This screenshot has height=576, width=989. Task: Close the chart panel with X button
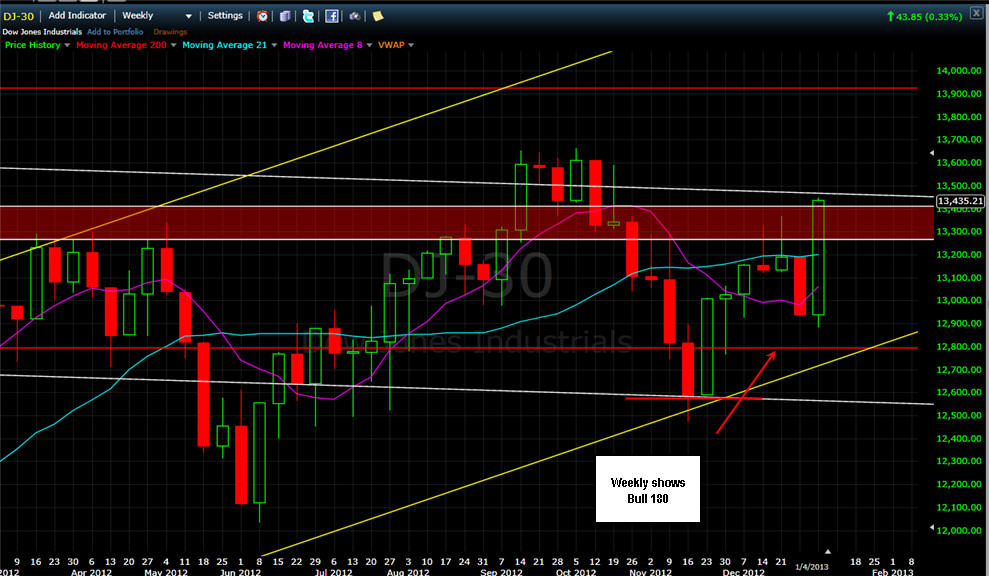(976, 13)
